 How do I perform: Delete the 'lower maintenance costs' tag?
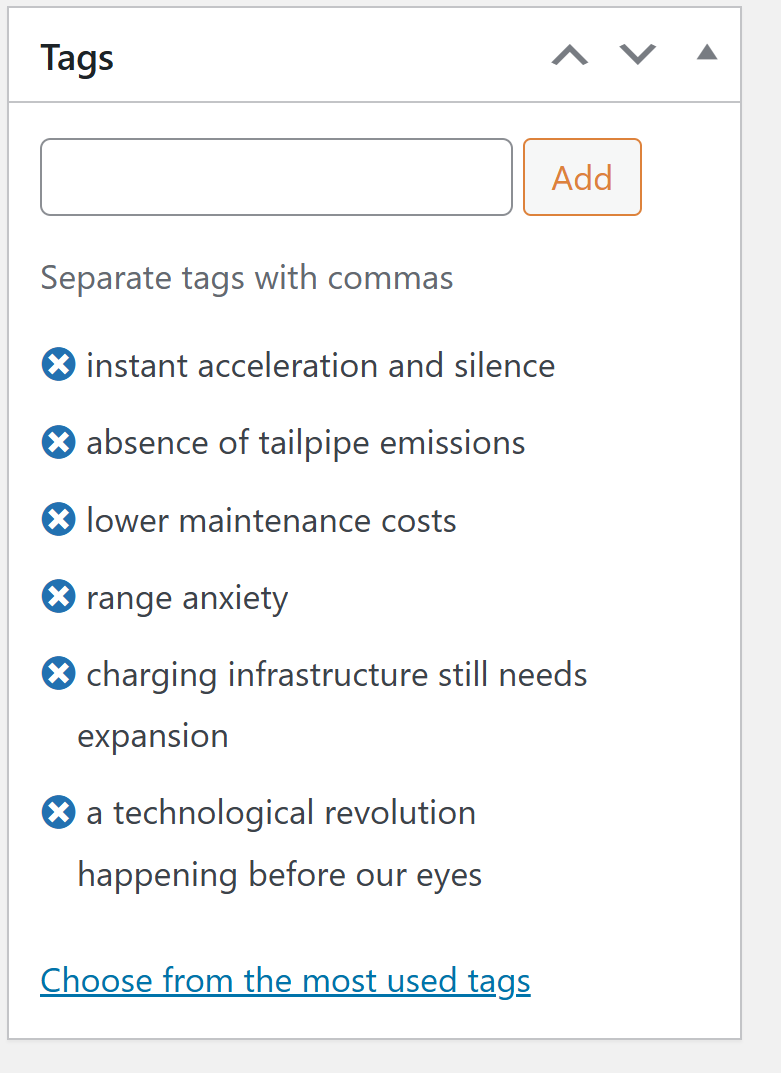coord(58,520)
